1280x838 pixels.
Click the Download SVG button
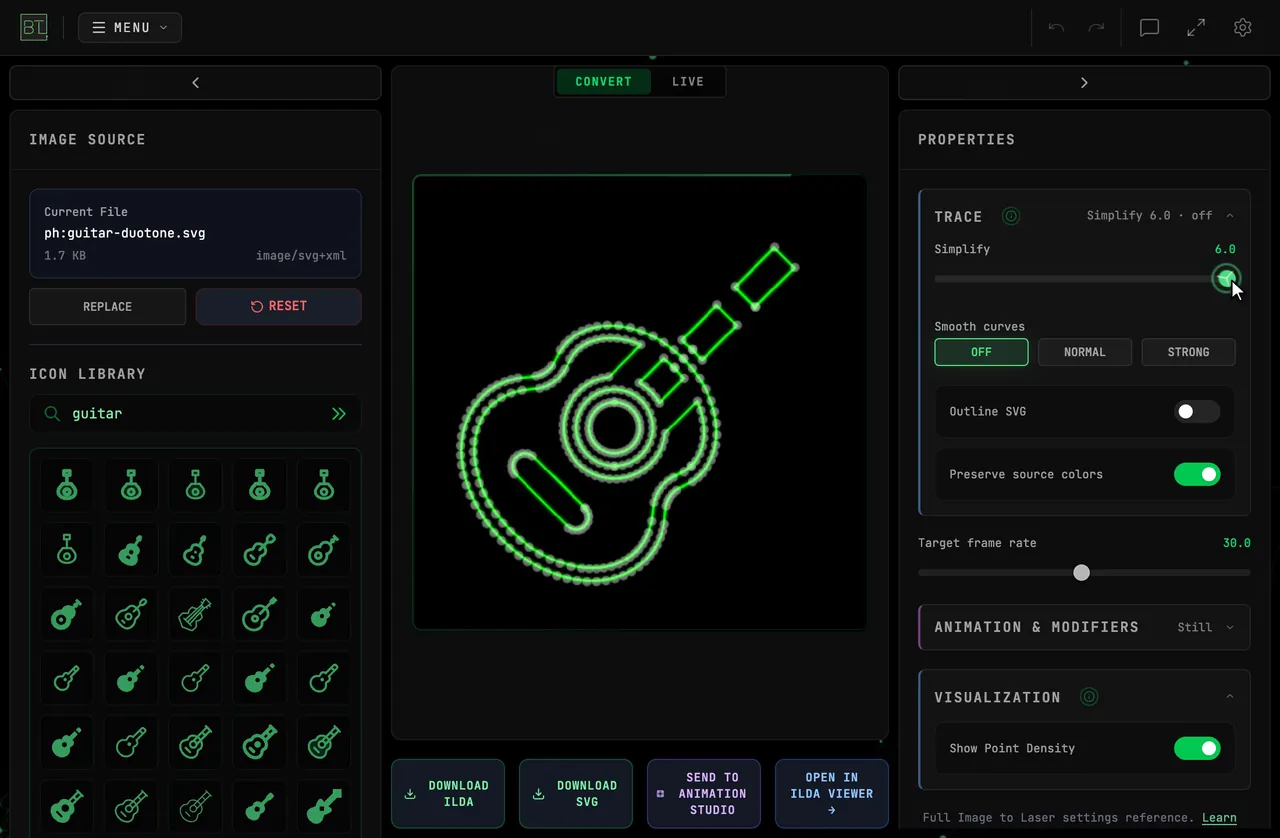[x=576, y=794]
